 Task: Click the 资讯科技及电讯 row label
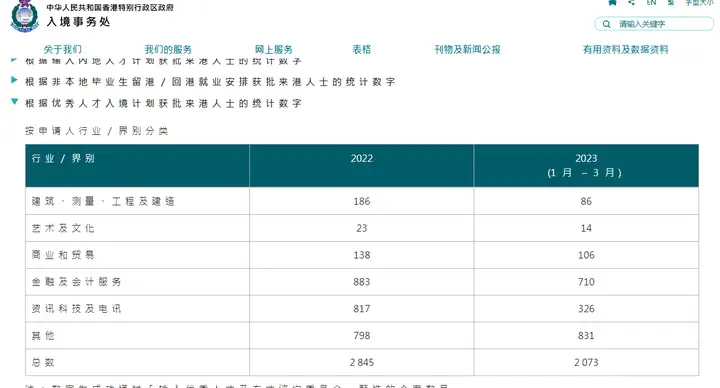click(x=76, y=309)
